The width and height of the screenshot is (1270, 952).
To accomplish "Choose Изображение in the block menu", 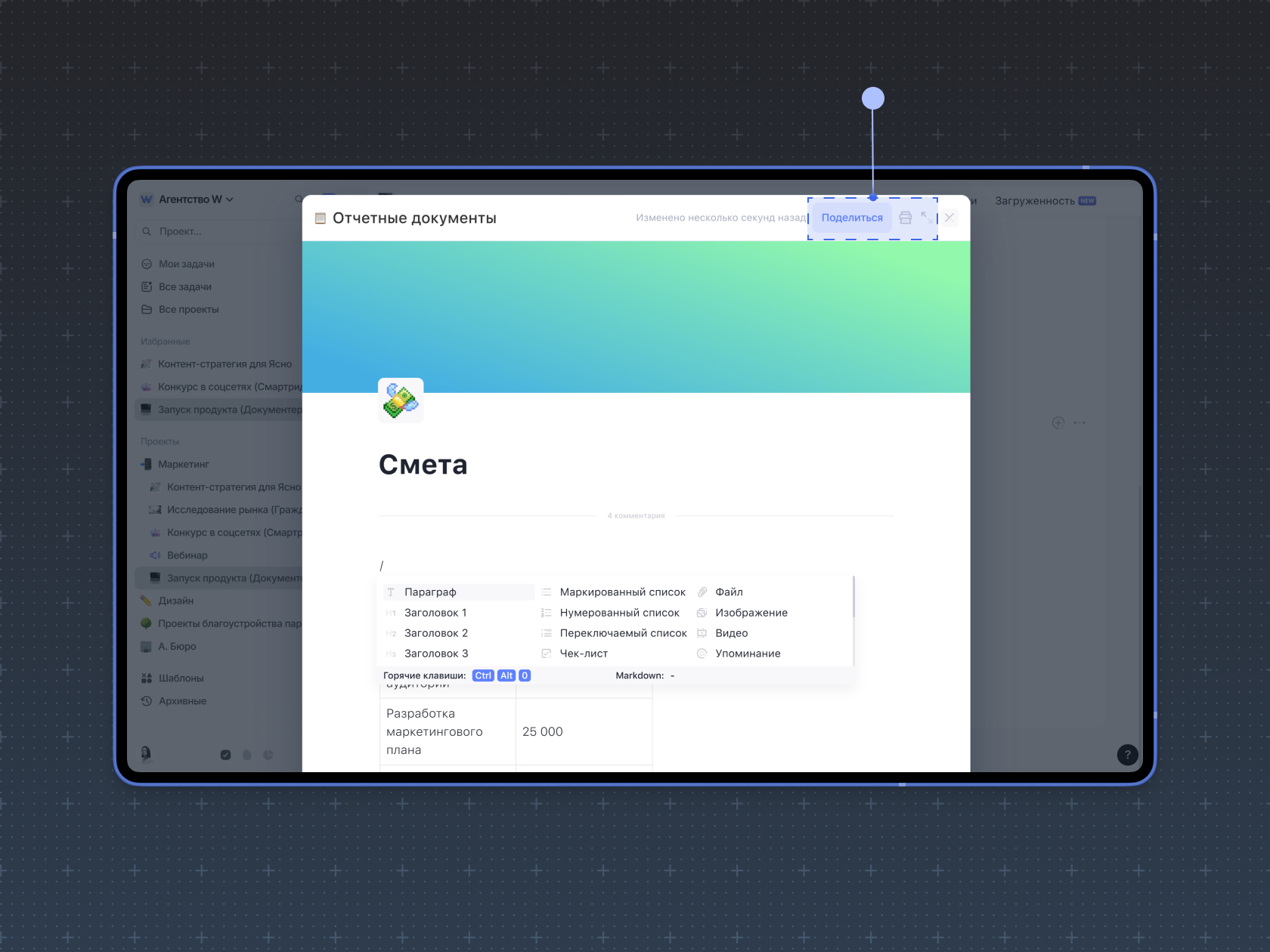I will click(x=751, y=613).
